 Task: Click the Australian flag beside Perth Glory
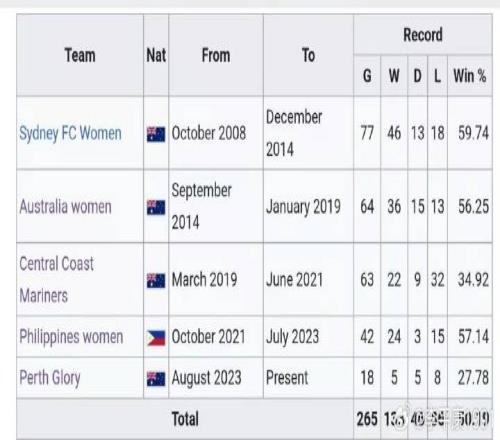click(156, 379)
